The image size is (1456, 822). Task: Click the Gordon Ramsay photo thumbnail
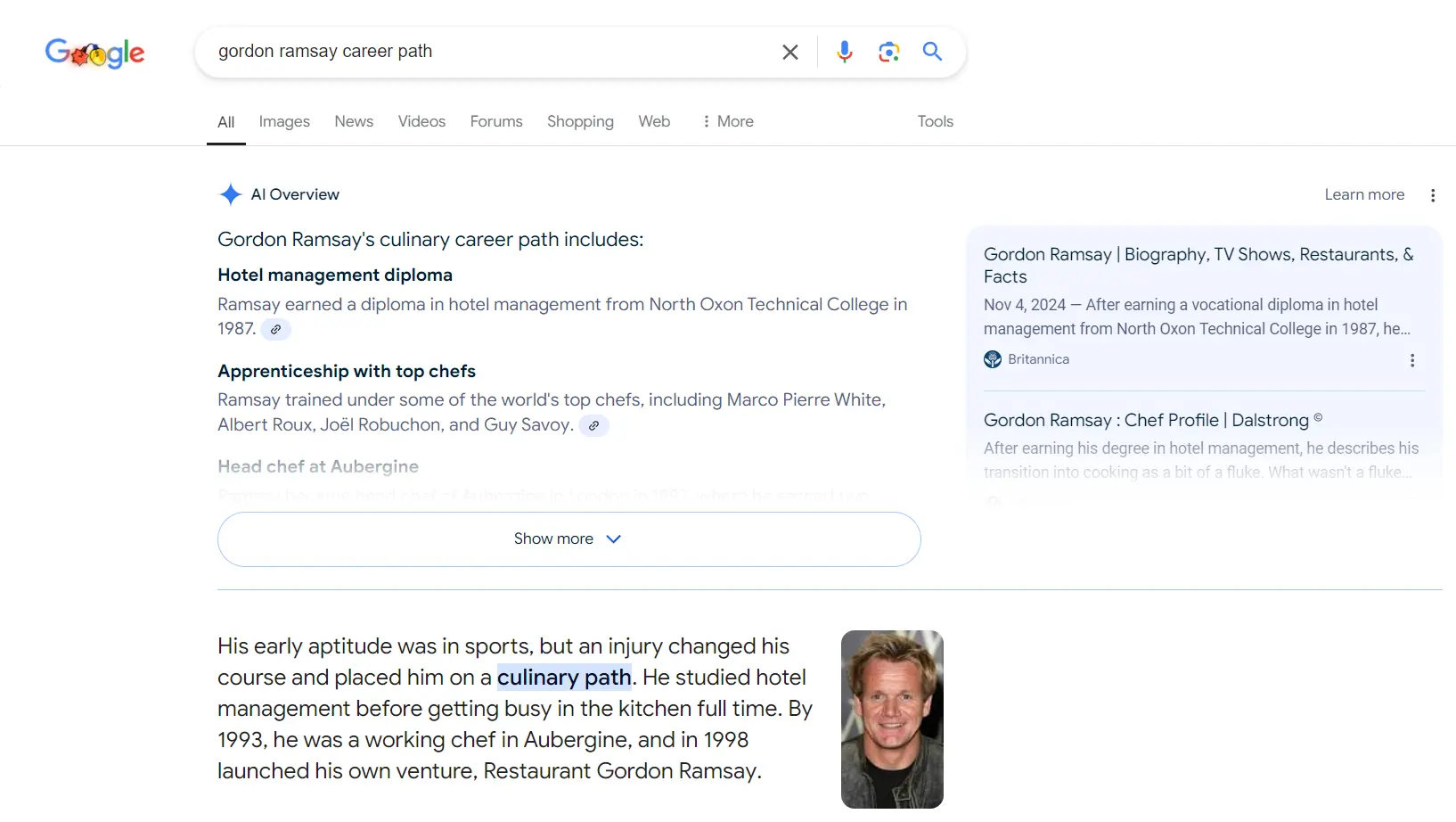coord(892,719)
